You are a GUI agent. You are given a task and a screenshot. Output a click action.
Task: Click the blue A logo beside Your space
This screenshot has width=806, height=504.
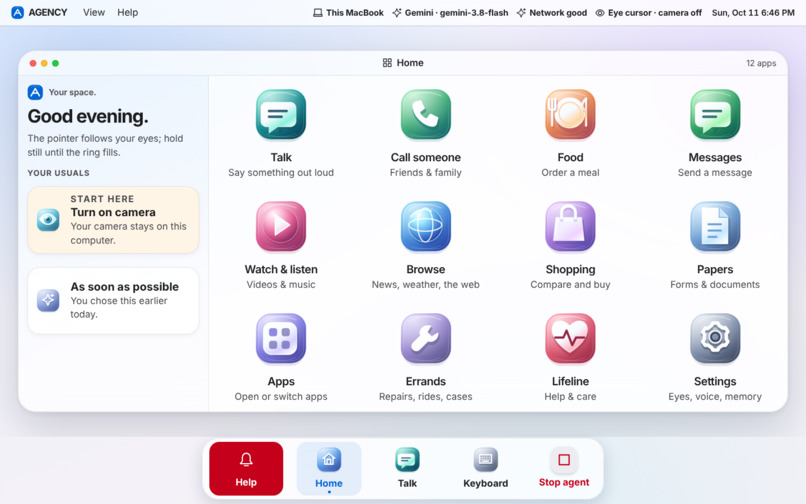[35, 92]
